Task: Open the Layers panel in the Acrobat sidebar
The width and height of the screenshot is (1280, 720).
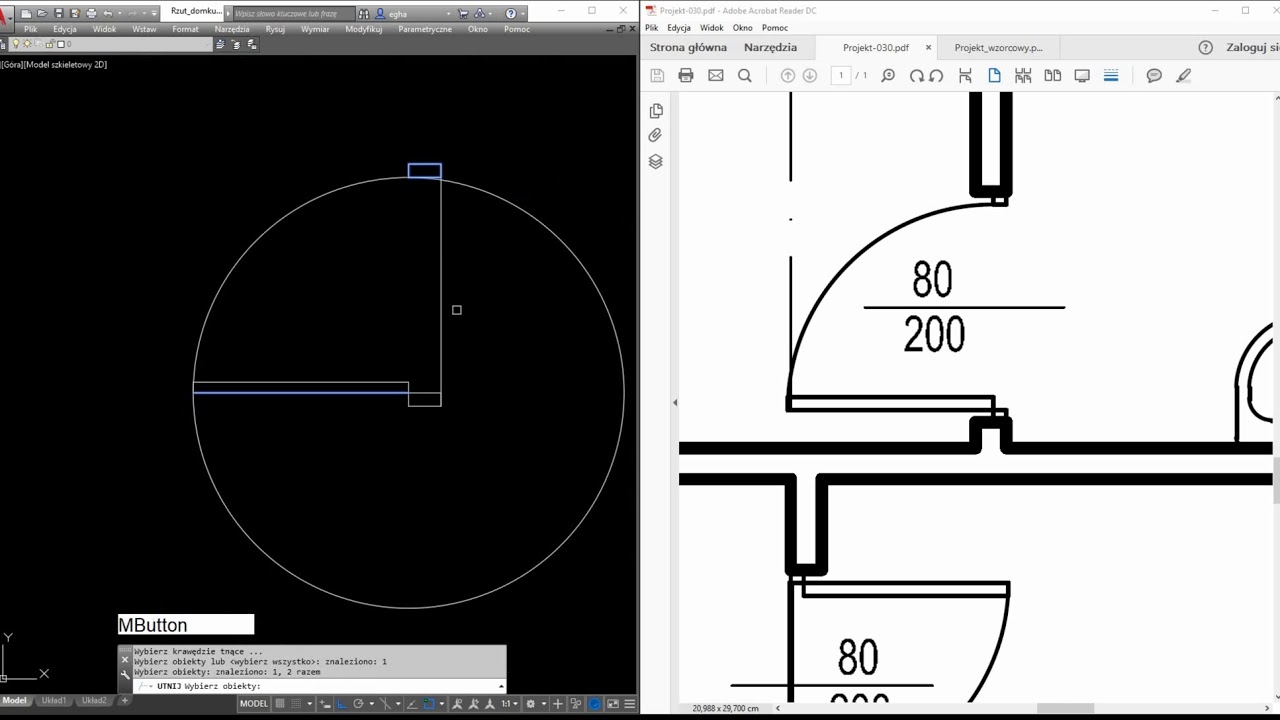Action: [x=656, y=161]
